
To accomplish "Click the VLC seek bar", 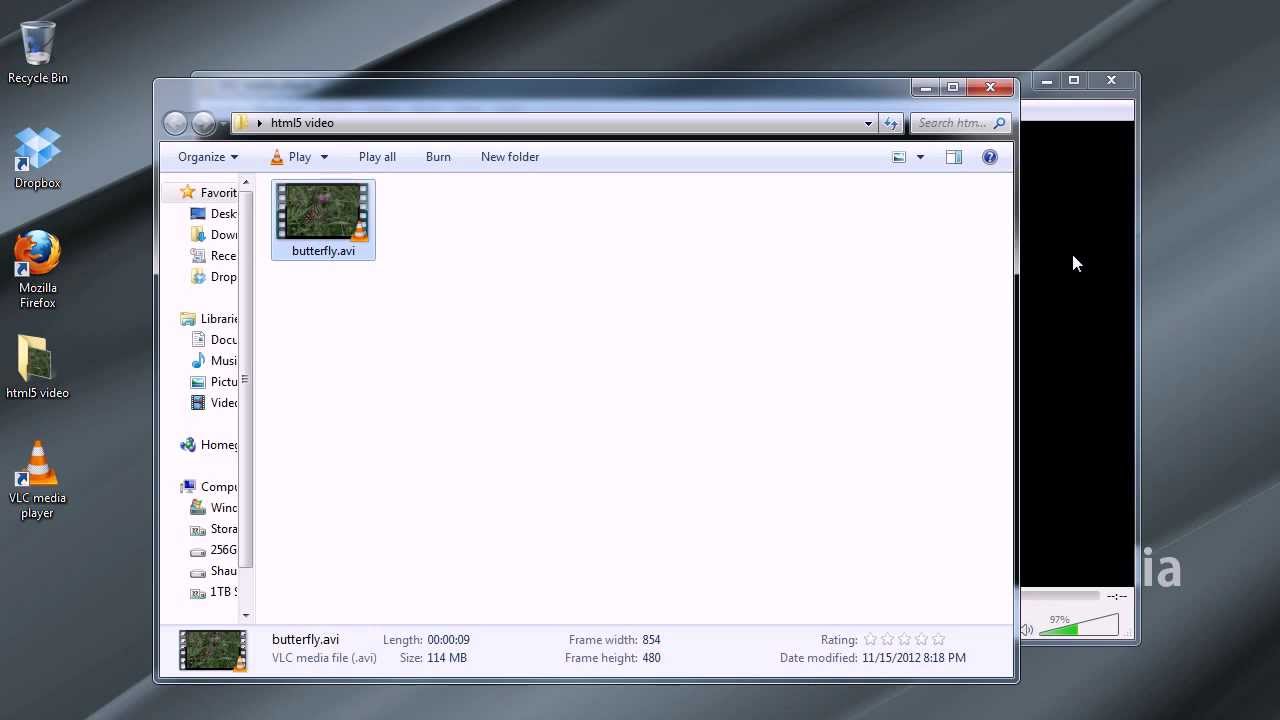I will [x=1061, y=595].
